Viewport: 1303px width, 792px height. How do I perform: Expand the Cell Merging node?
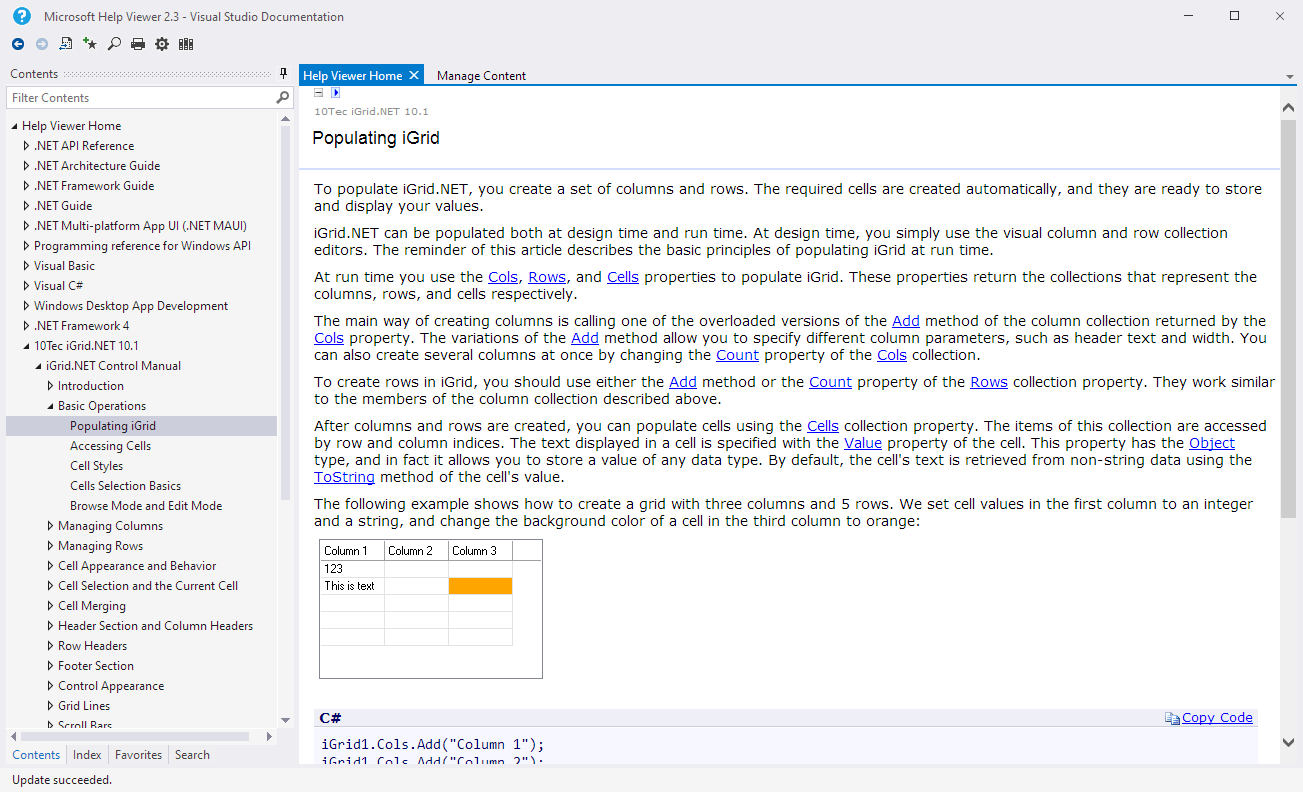coord(51,606)
